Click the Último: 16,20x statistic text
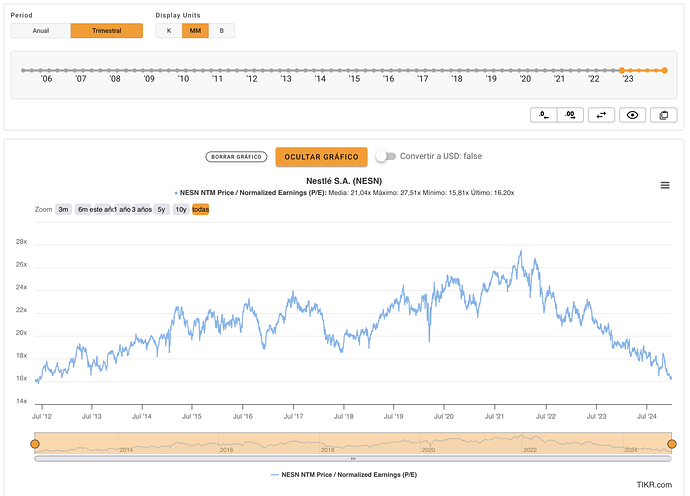The width and height of the screenshot is (690, 496). [x=492, y=193]
